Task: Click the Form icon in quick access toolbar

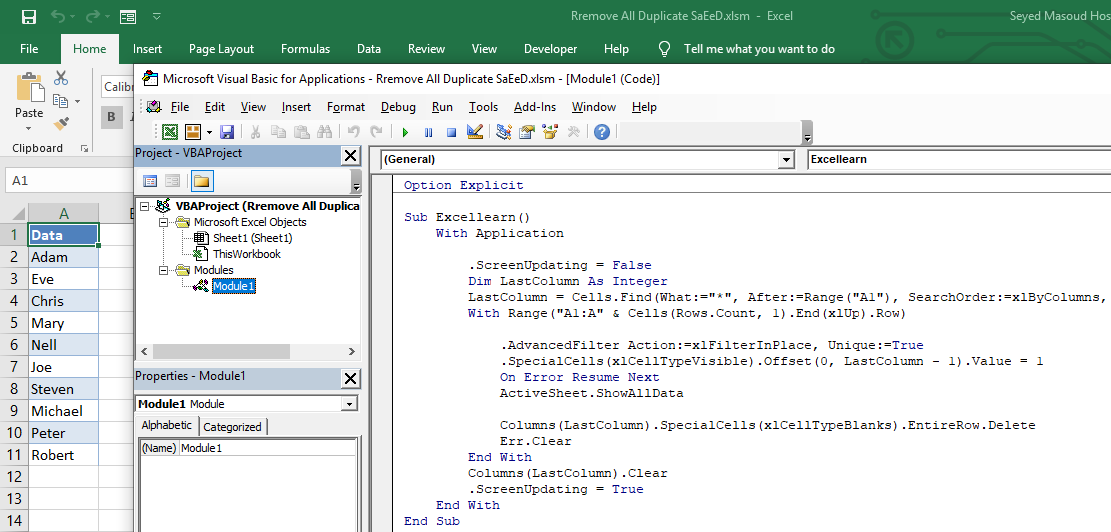Action: (128, 16)
